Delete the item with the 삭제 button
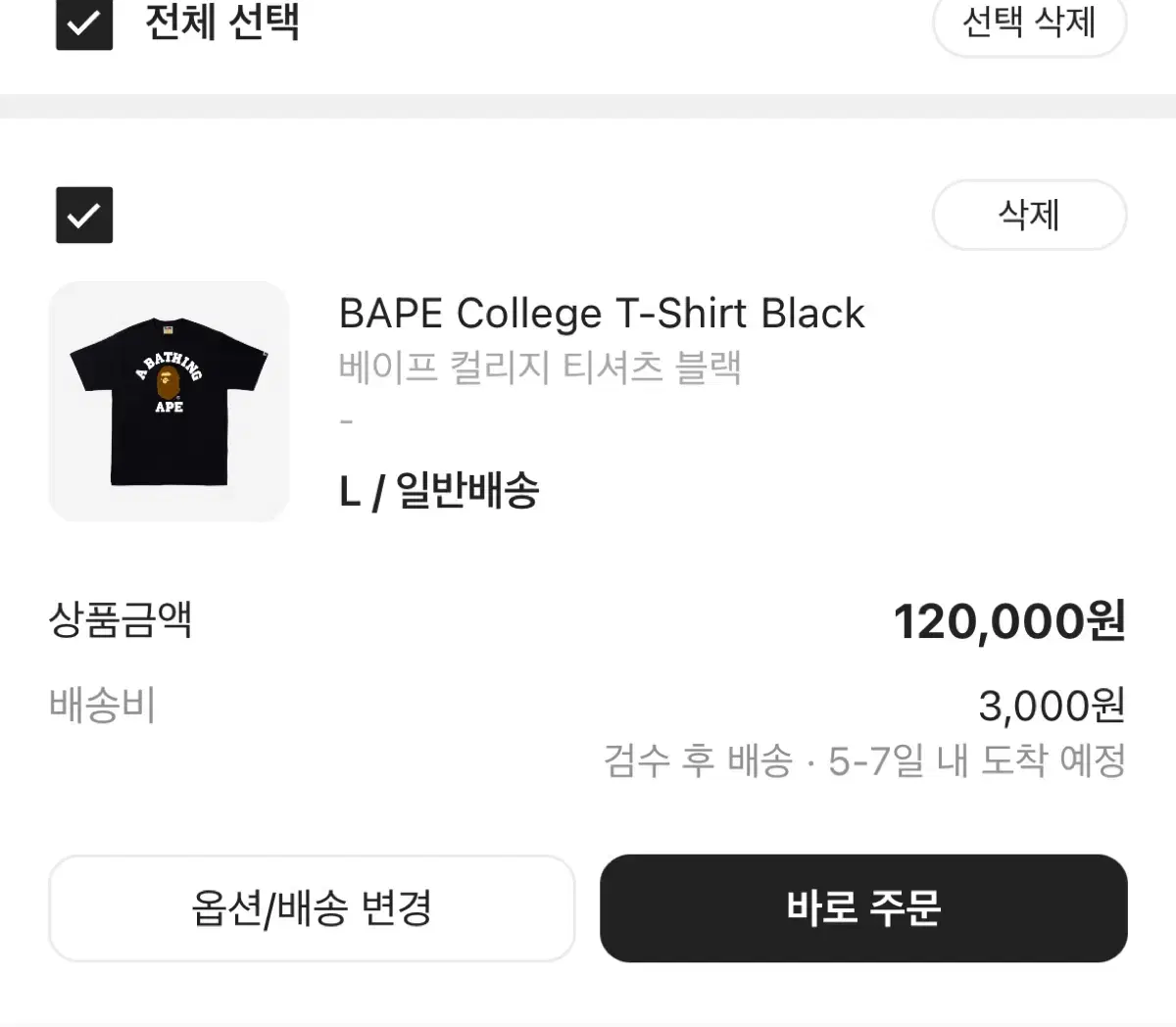 tap(1029, 215)
